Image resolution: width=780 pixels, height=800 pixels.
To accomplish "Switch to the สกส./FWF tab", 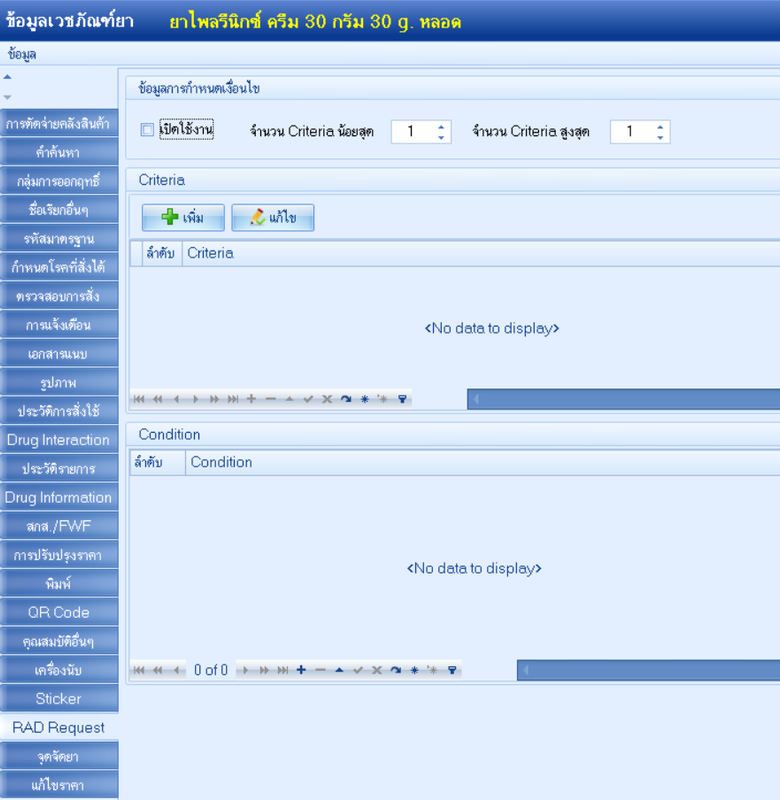I will [x=59, y=526].
